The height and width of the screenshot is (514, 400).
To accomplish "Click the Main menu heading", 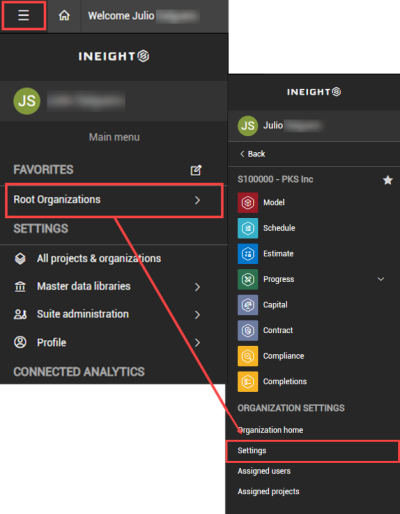I will [x=114, y=137].
